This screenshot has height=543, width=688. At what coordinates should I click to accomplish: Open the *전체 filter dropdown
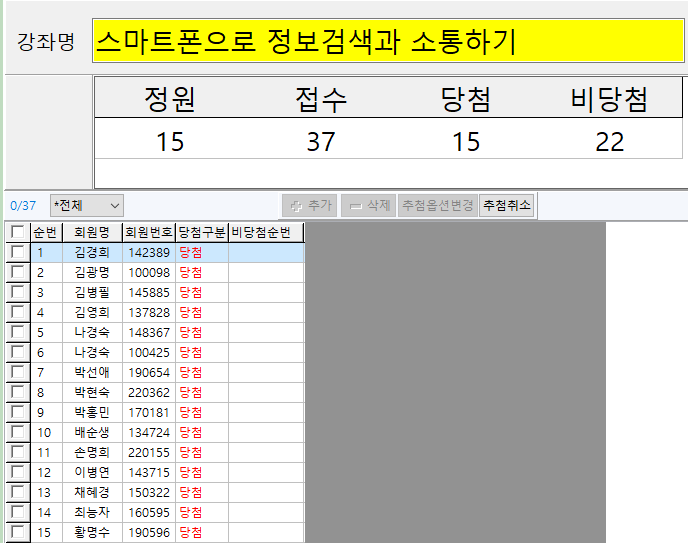[87, 205]
